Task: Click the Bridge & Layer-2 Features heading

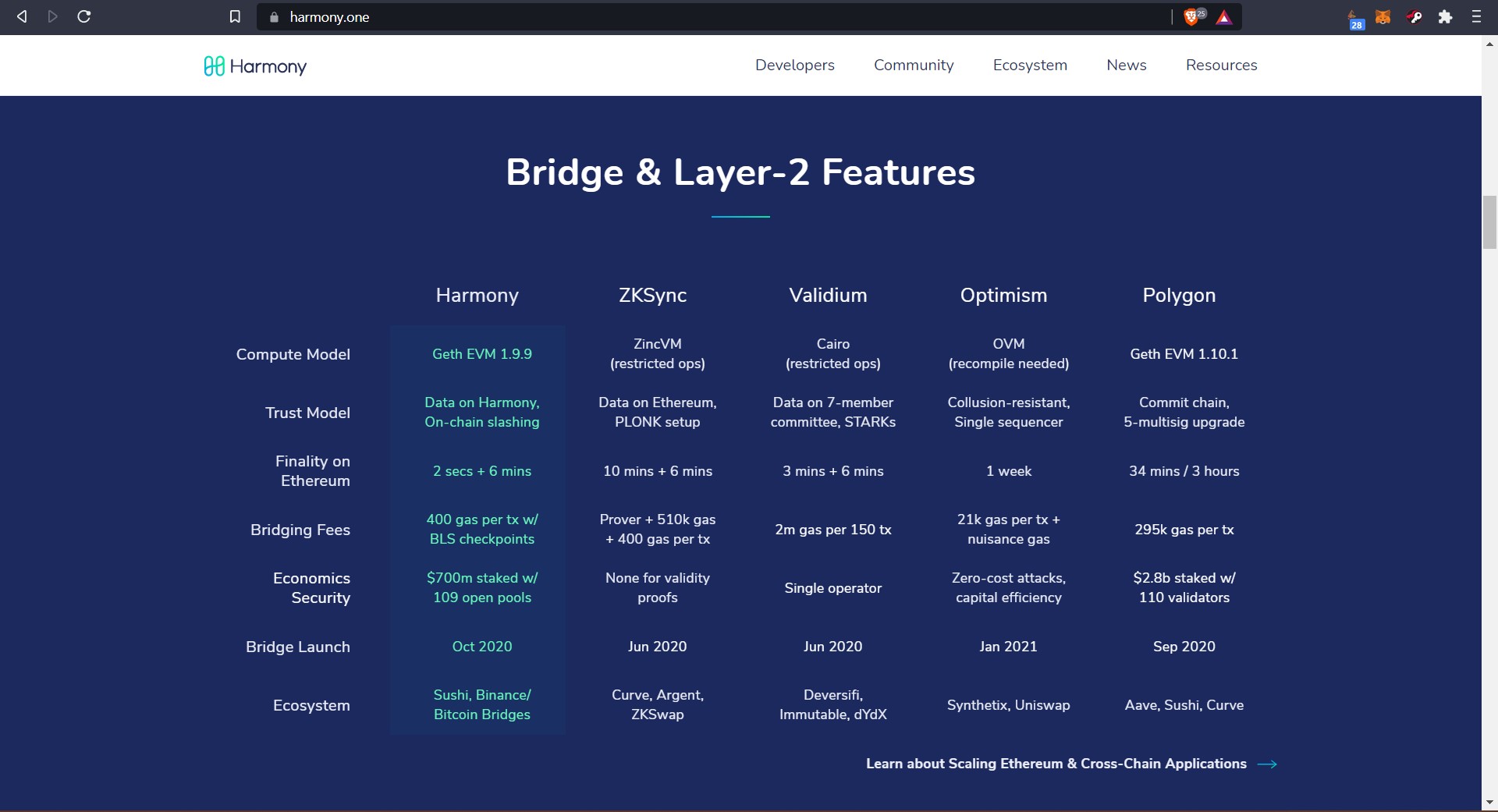Action: (x=740, y=172)
